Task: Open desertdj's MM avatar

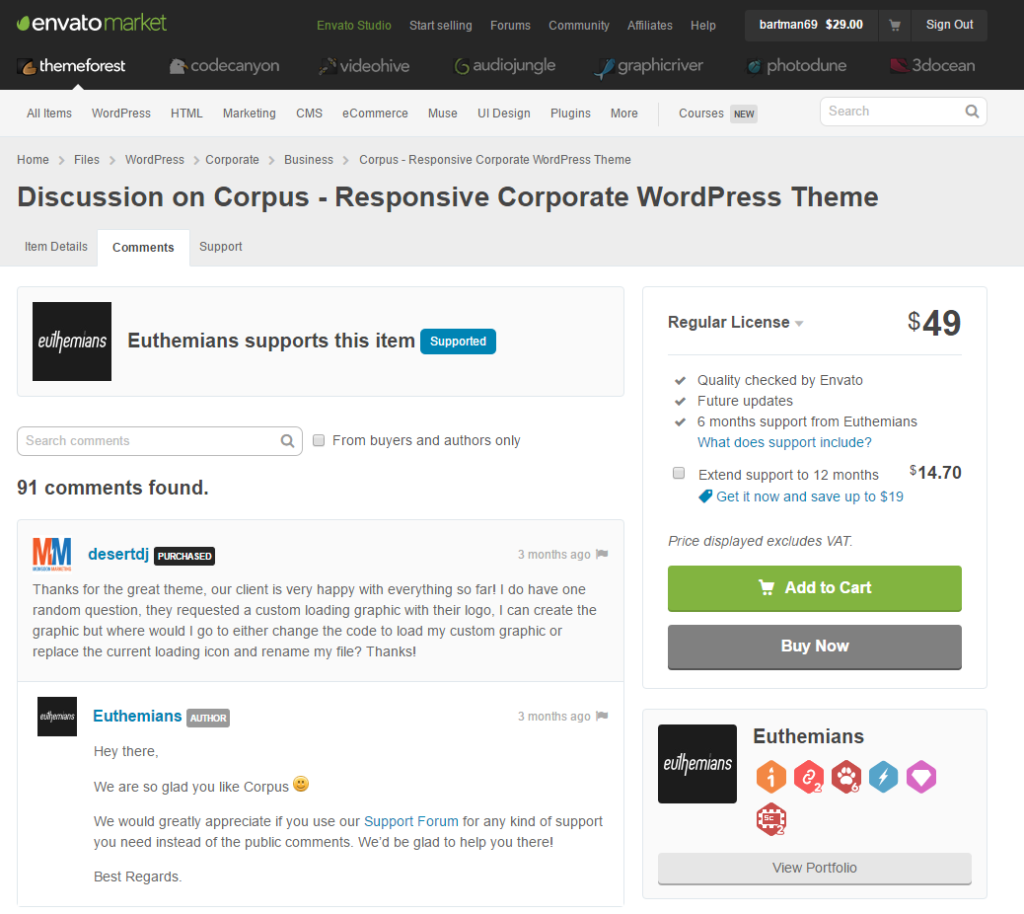Action: pos(52,554)
